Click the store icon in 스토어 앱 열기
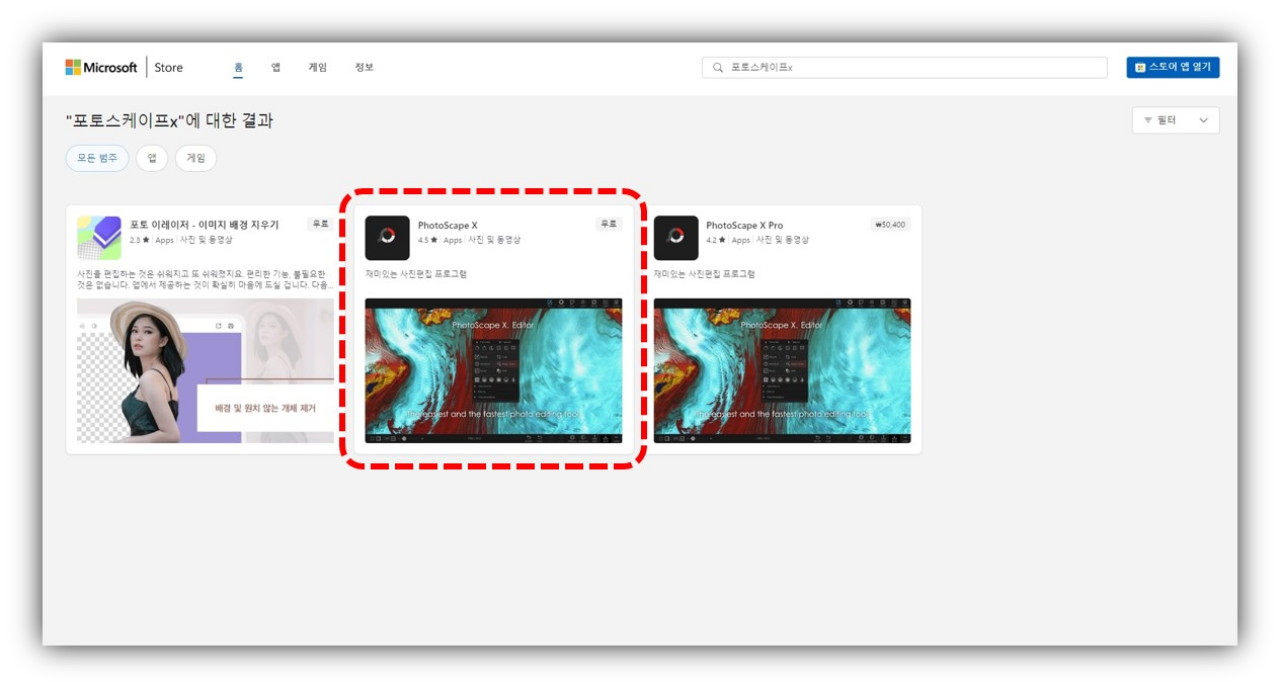The width and height of the screenshot is (1280, 688). [1140, 68]
